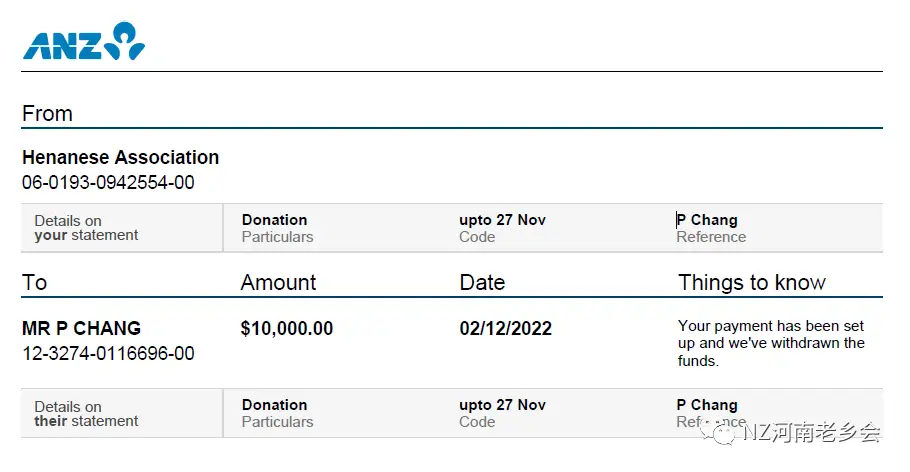The height and width of the screenshot is (472, 910).
Task: Click the sender account number 06-0193-0942554-00
Action: 108,182
